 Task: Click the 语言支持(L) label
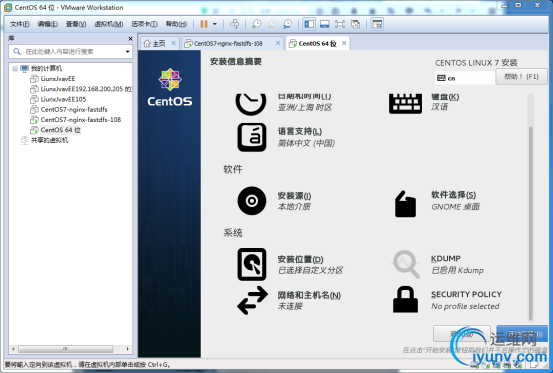pyautogui.click(x=300, y=132)
